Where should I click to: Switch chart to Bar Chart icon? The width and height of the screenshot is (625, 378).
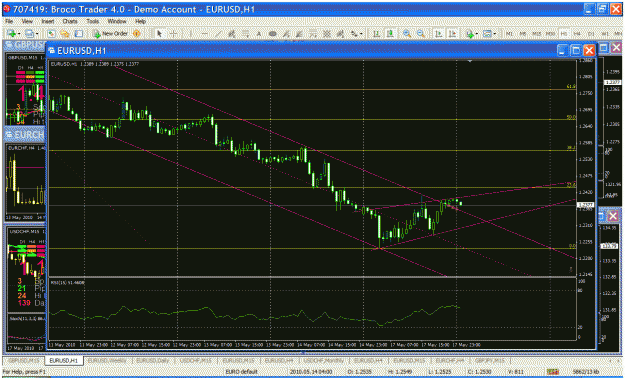376,34
